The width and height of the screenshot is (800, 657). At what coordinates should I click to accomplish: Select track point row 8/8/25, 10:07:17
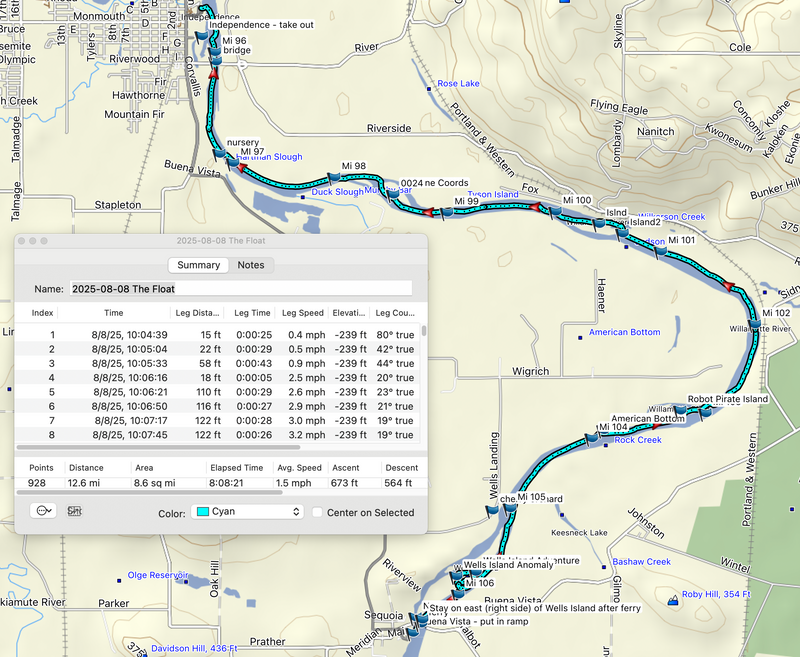pyautogui.click(x=218, y=420)
